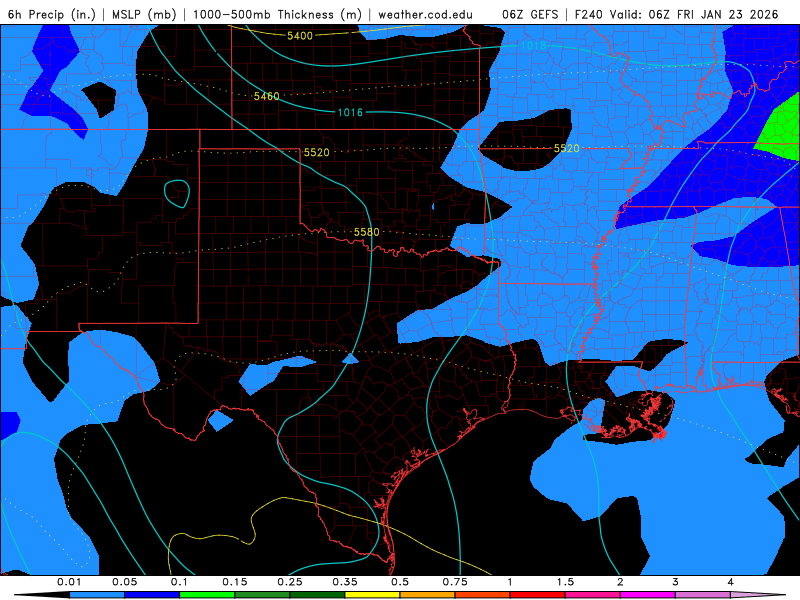
Task: Click the red-orange 0.75 legend swatch
Action: pyautogui.click(x=483, y=595)
